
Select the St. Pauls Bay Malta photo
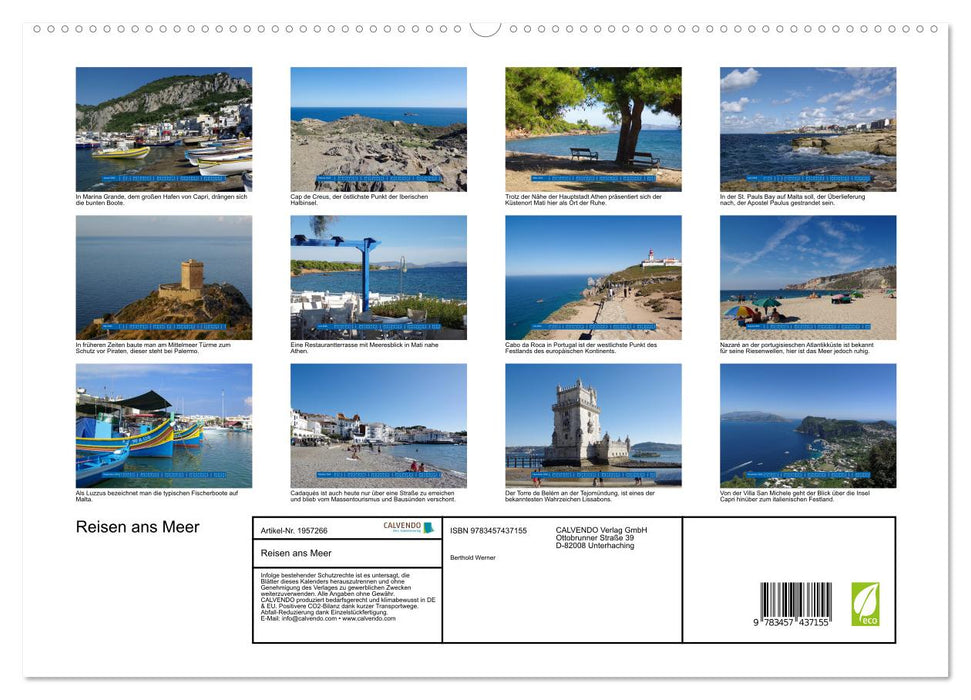[x=808, y=128]
